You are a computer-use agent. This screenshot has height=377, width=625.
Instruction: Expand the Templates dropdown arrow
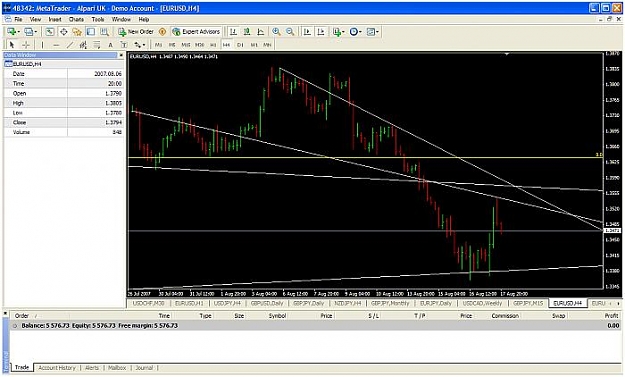click(x=377, y=31)
